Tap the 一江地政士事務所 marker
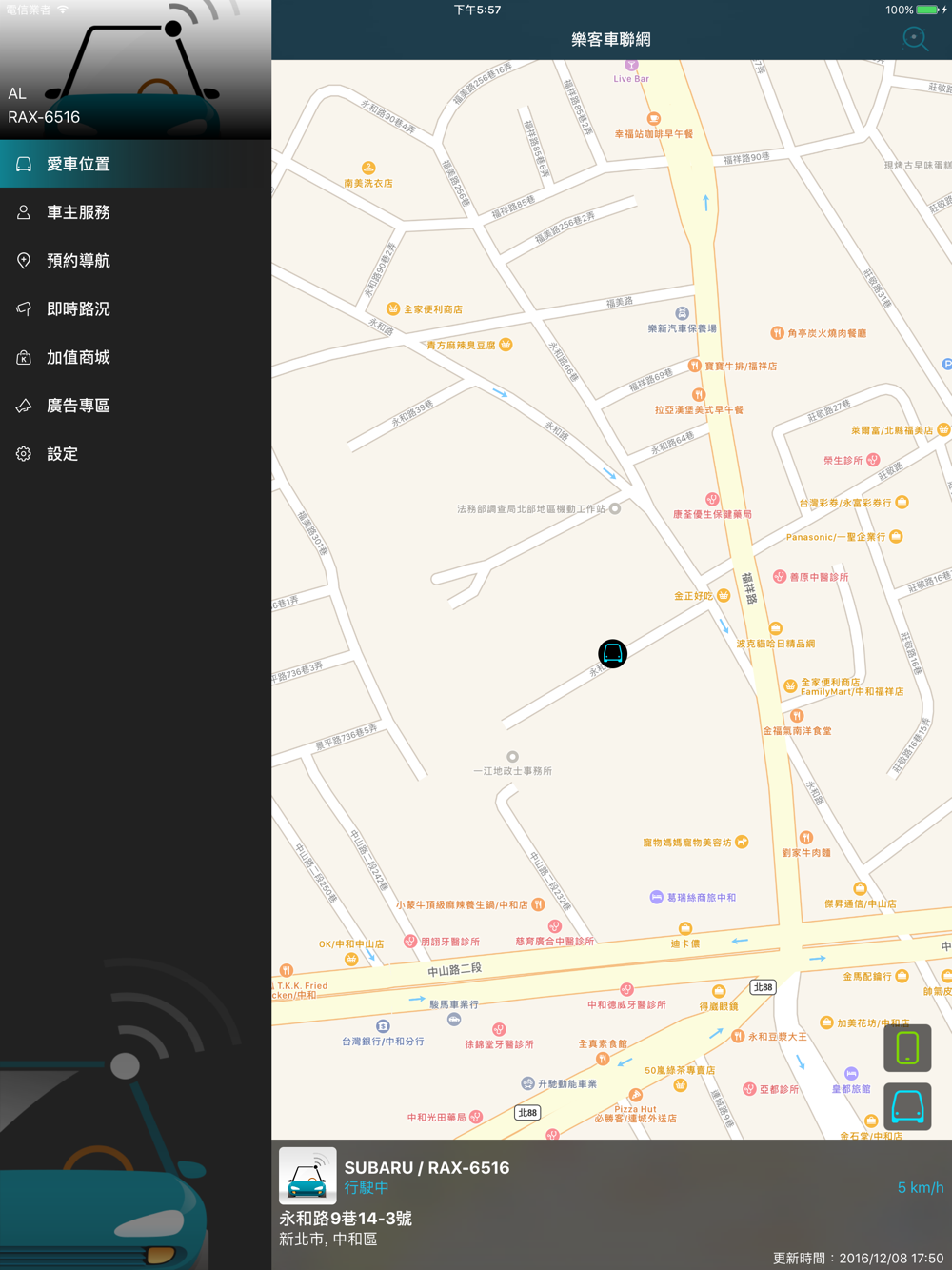Viewport: 952px width, 1270px height. pyautogui.click(x=512, y=757)
